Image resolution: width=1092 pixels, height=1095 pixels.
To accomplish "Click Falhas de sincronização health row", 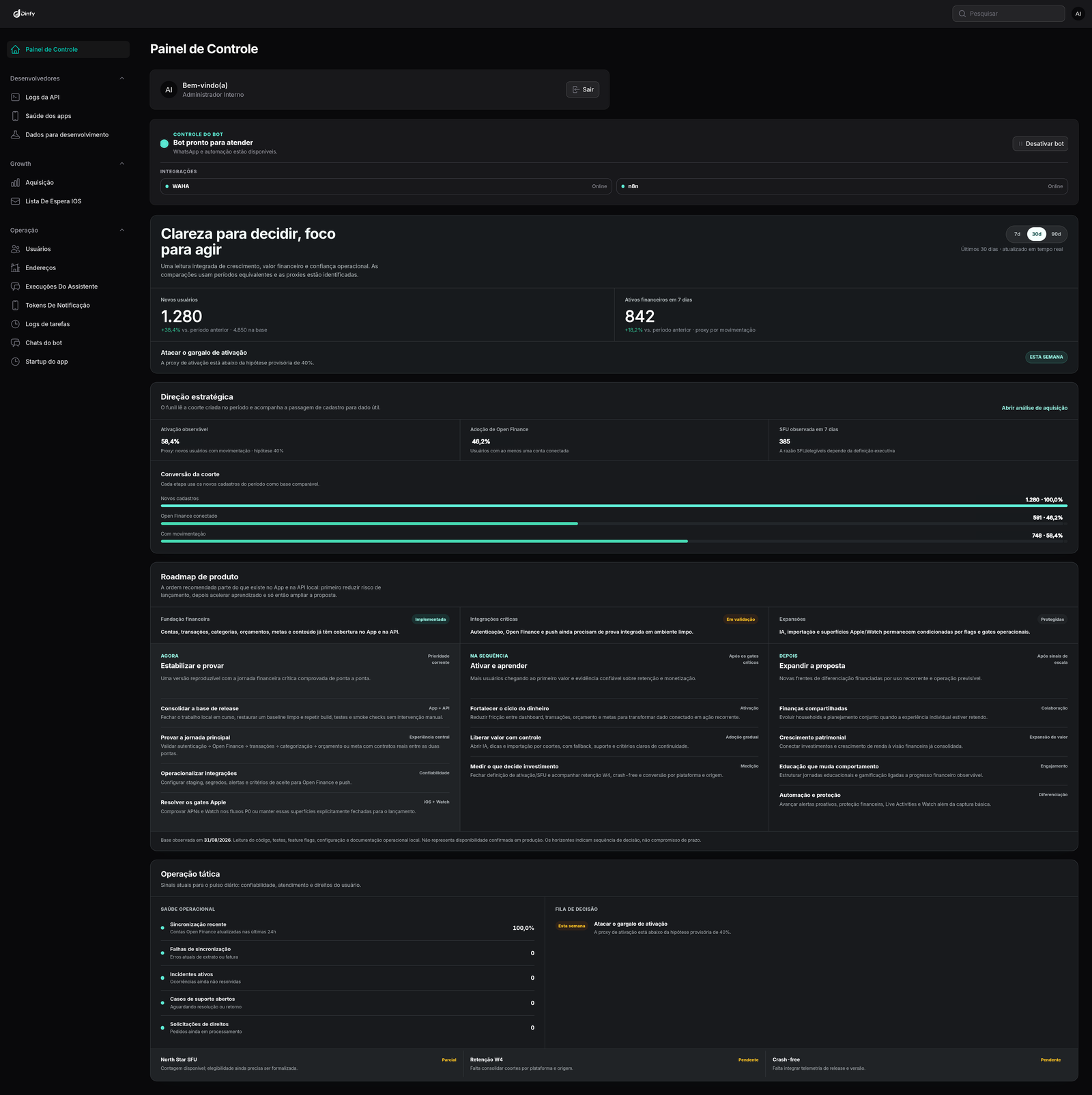I will tap(347, 953).
